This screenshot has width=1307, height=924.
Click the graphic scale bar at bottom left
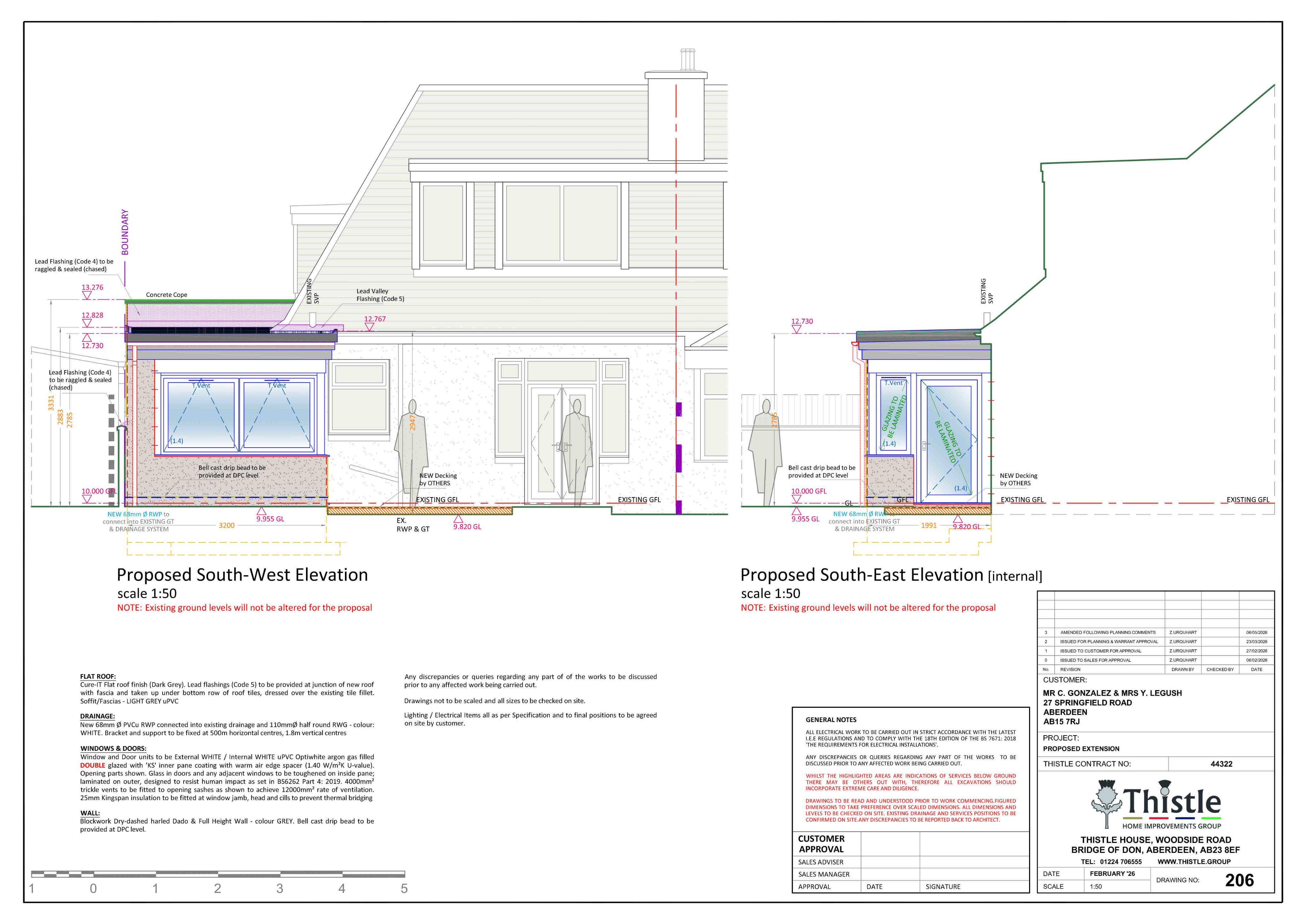pos(218,875)
